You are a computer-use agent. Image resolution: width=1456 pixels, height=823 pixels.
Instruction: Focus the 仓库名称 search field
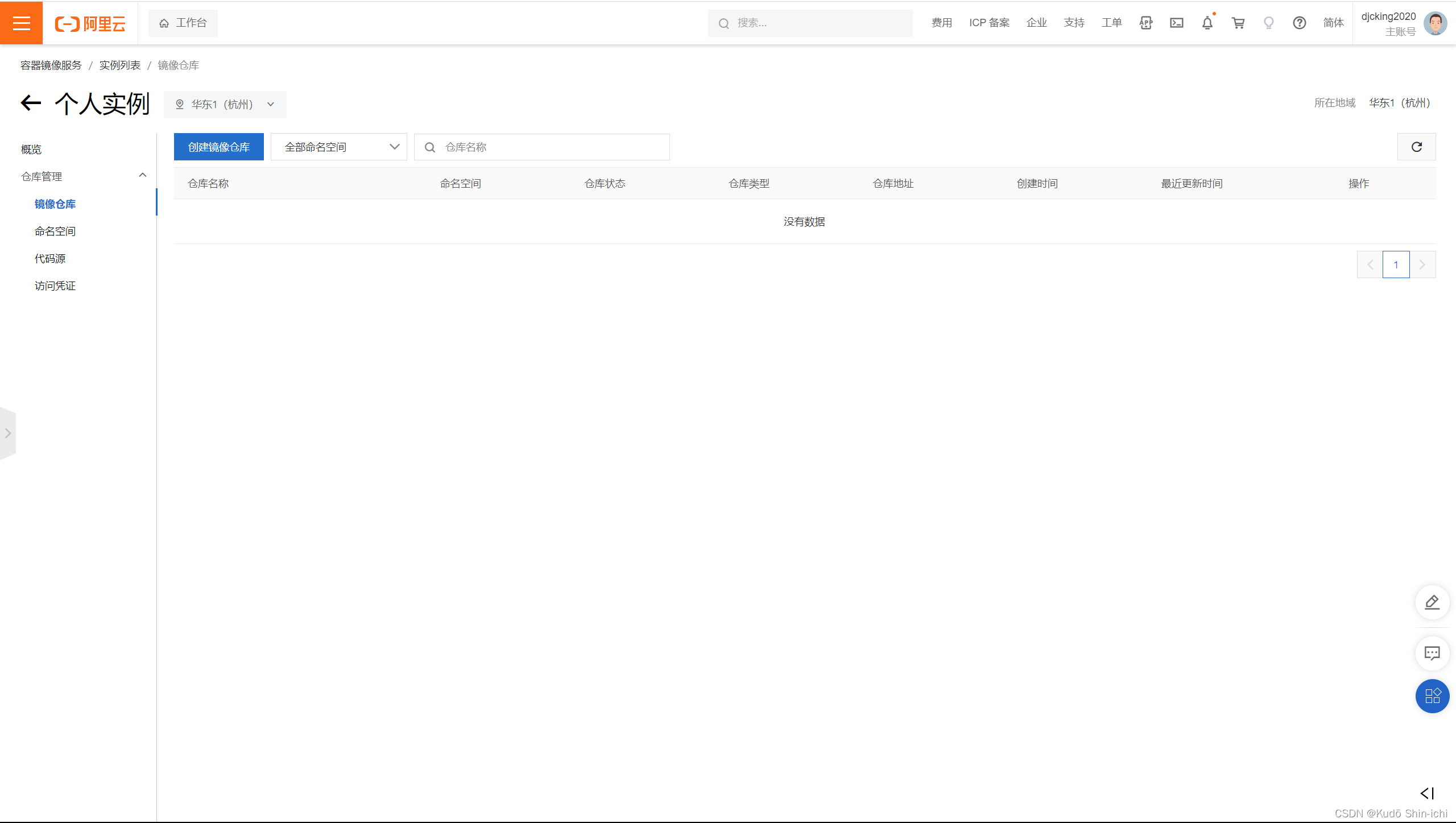pyautogui.click(x=552, y=147)
